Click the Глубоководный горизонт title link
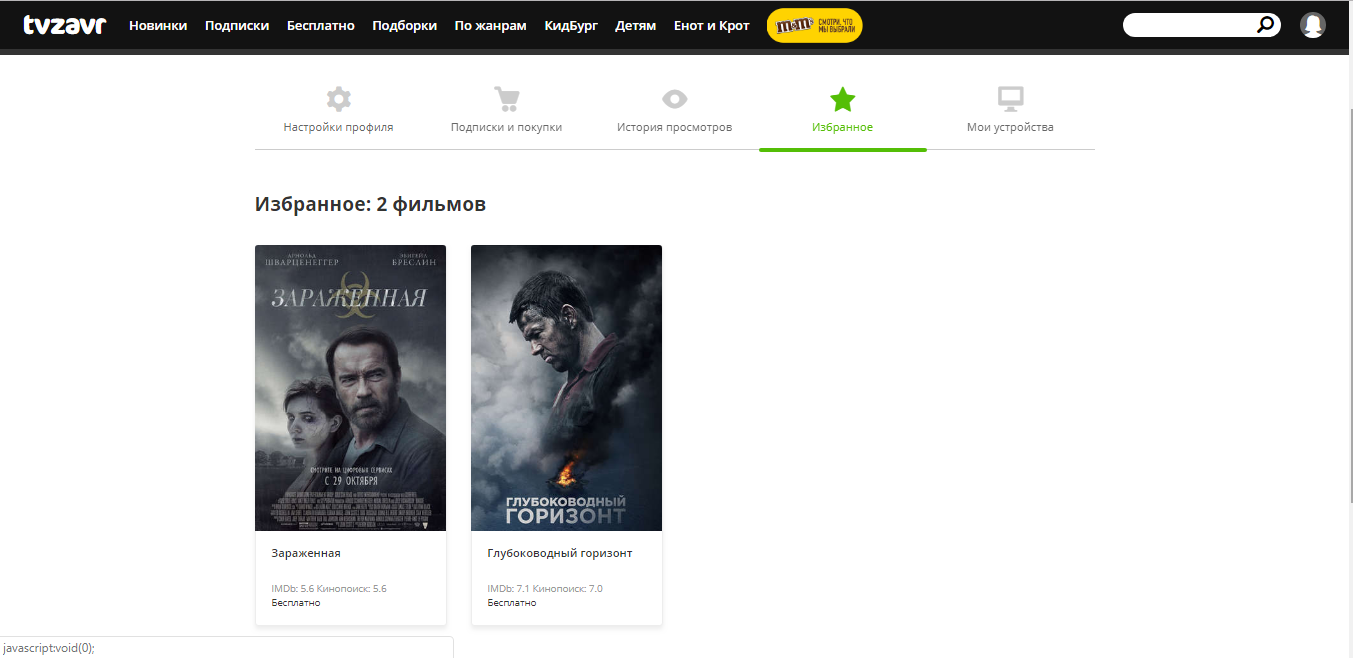 559,553
